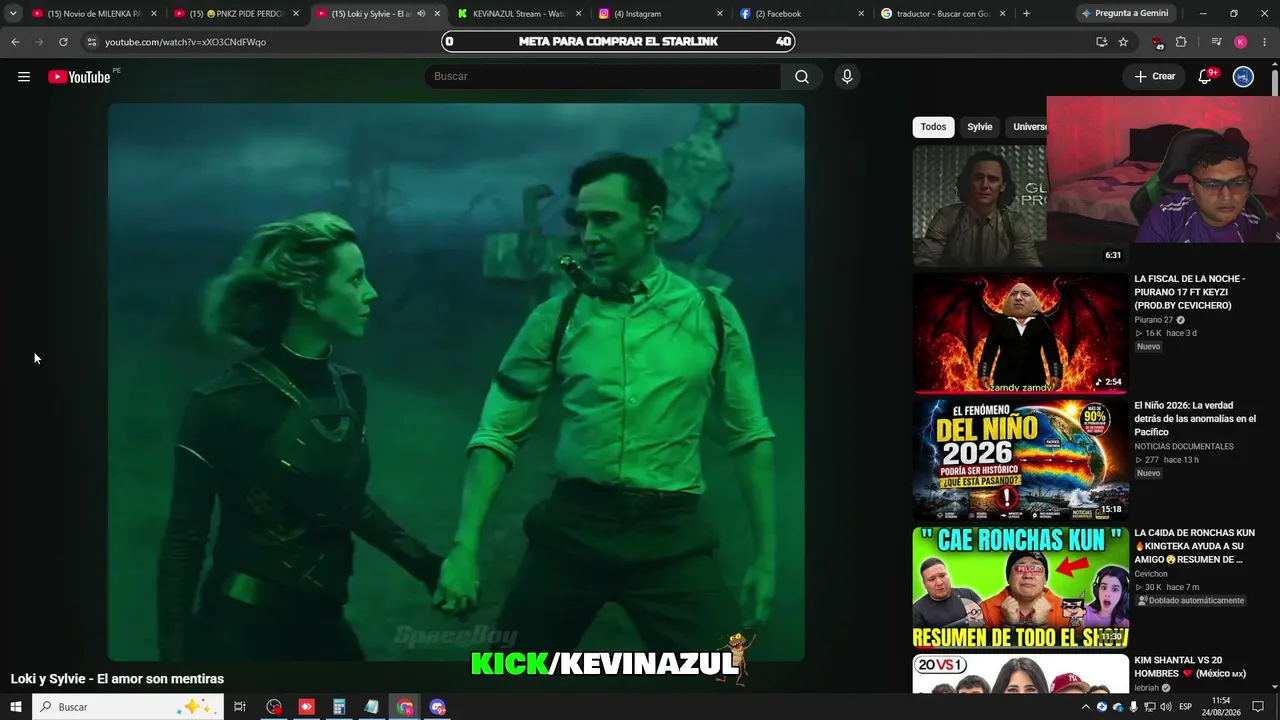Open El Niño 2026 video thumbnail
Screen dimensions: 1280x720
[x=1020, y=460]
